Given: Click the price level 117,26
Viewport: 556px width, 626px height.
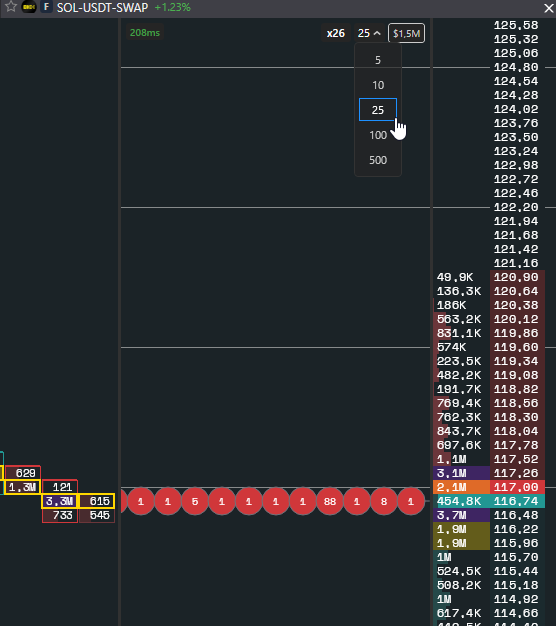Looking at the screenshot, I should click(517, 473).
